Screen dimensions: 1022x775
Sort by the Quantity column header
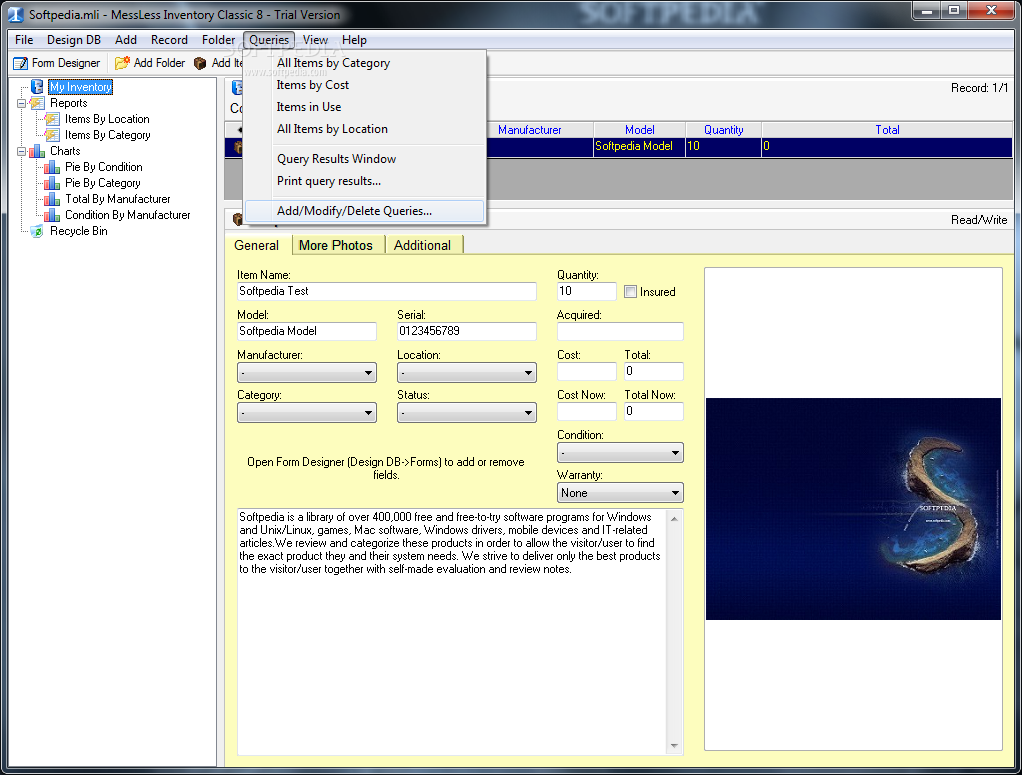tap(723, 130)
